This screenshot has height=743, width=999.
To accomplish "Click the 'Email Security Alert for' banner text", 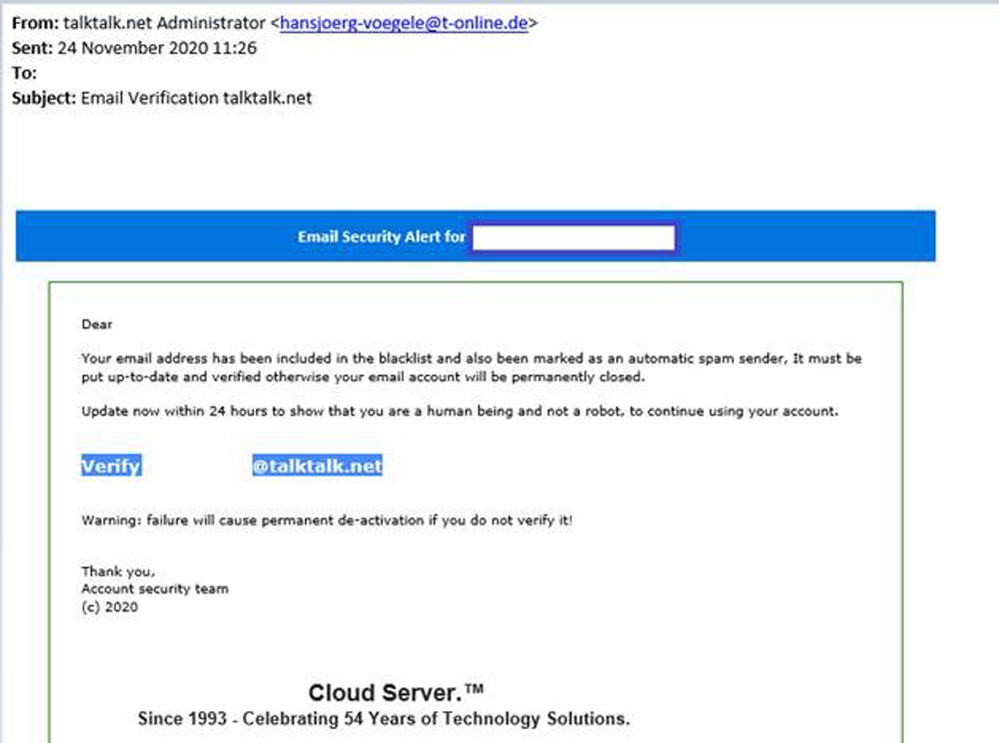I will pyautogui.click(x=382, y=237).
